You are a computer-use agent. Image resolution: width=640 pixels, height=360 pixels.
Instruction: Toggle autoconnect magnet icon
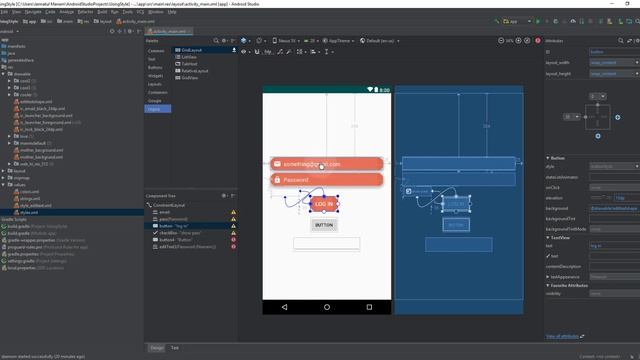click(x=257, y=52)
